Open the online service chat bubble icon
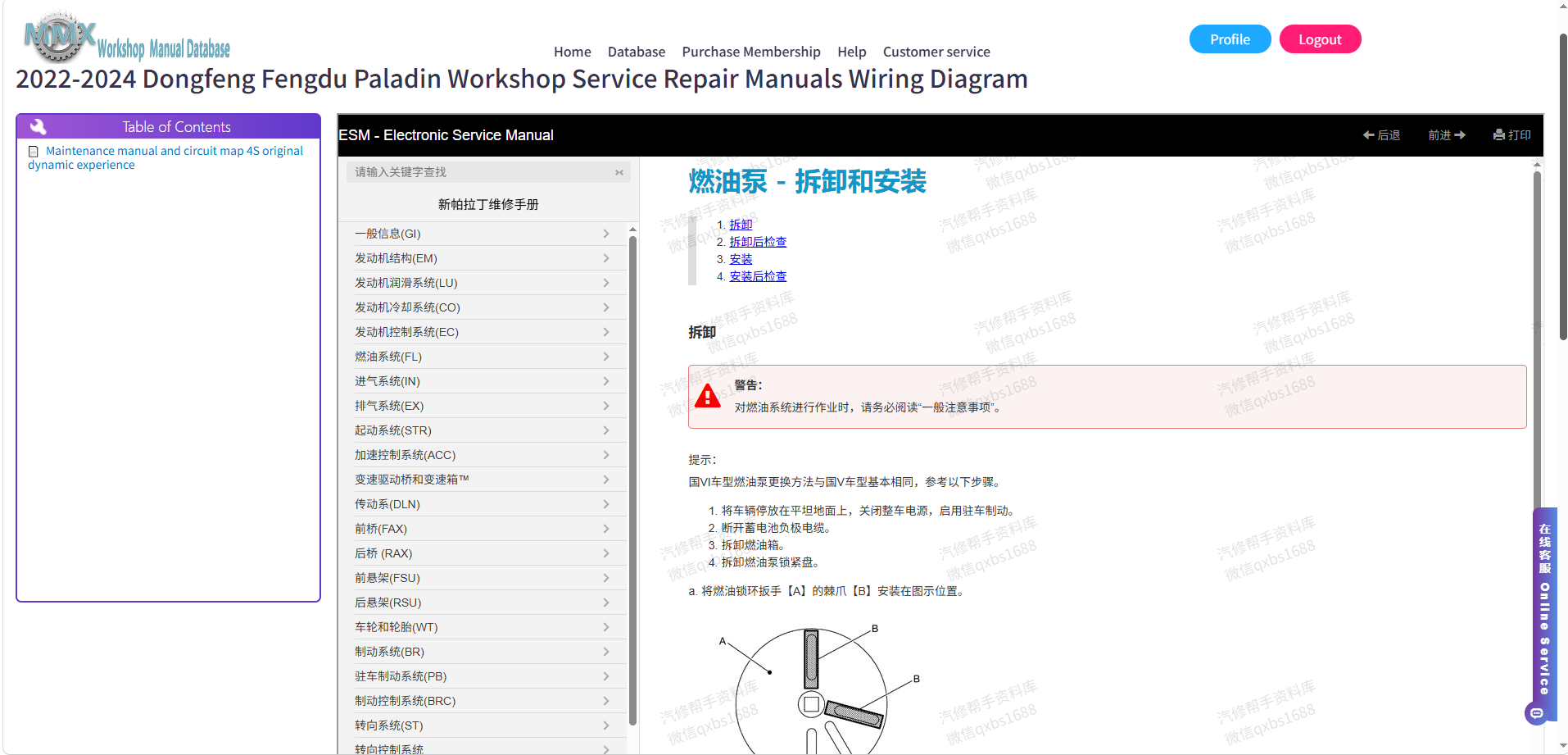The image size is (1568, 755). pos(1537,713)
